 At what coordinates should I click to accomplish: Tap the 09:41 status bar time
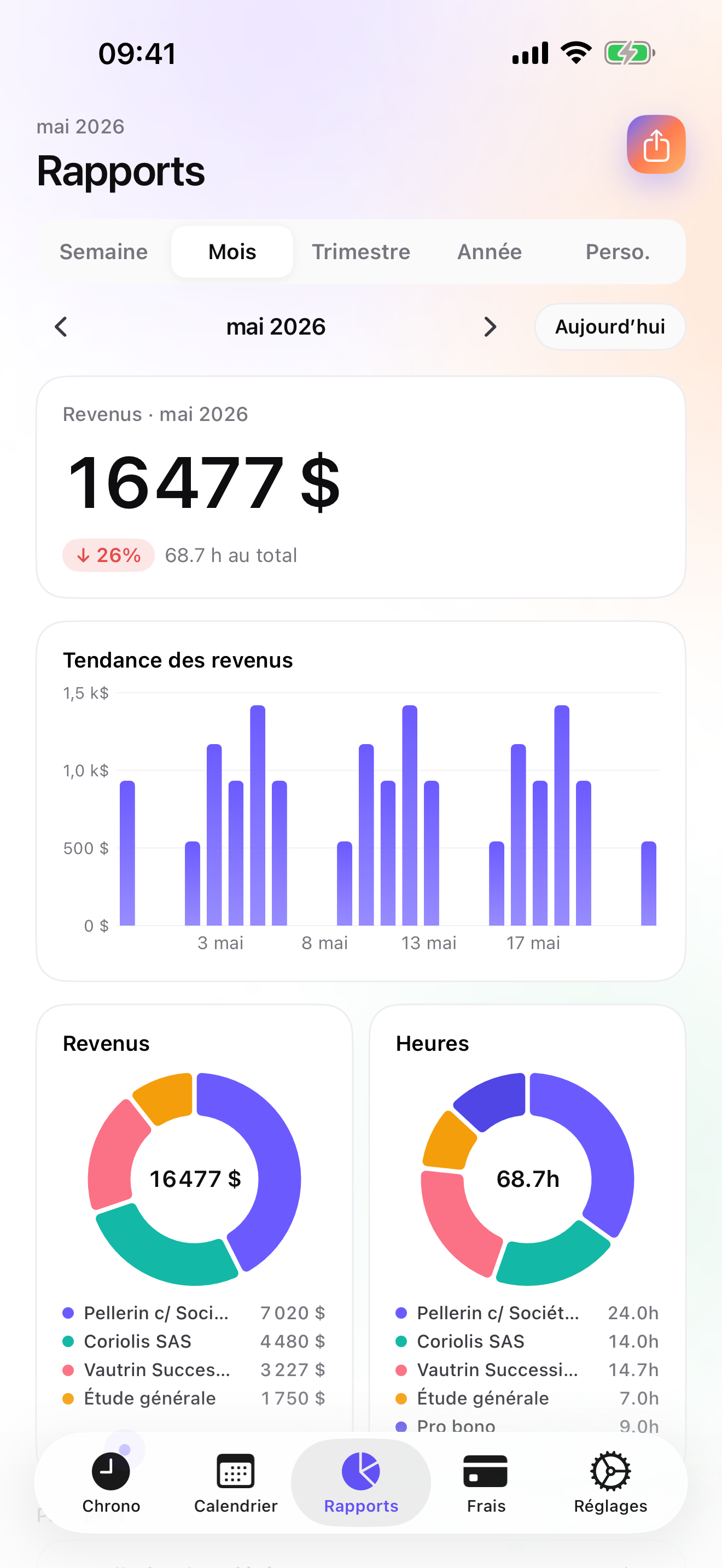[138, 54]
